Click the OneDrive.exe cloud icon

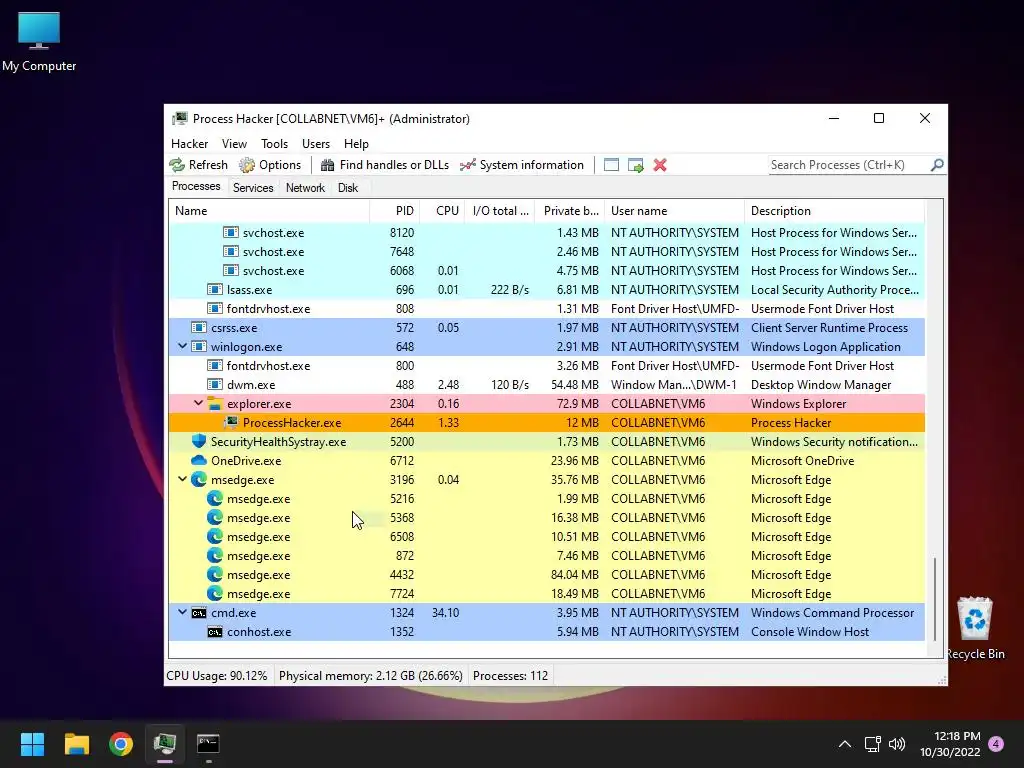[199, 460]
